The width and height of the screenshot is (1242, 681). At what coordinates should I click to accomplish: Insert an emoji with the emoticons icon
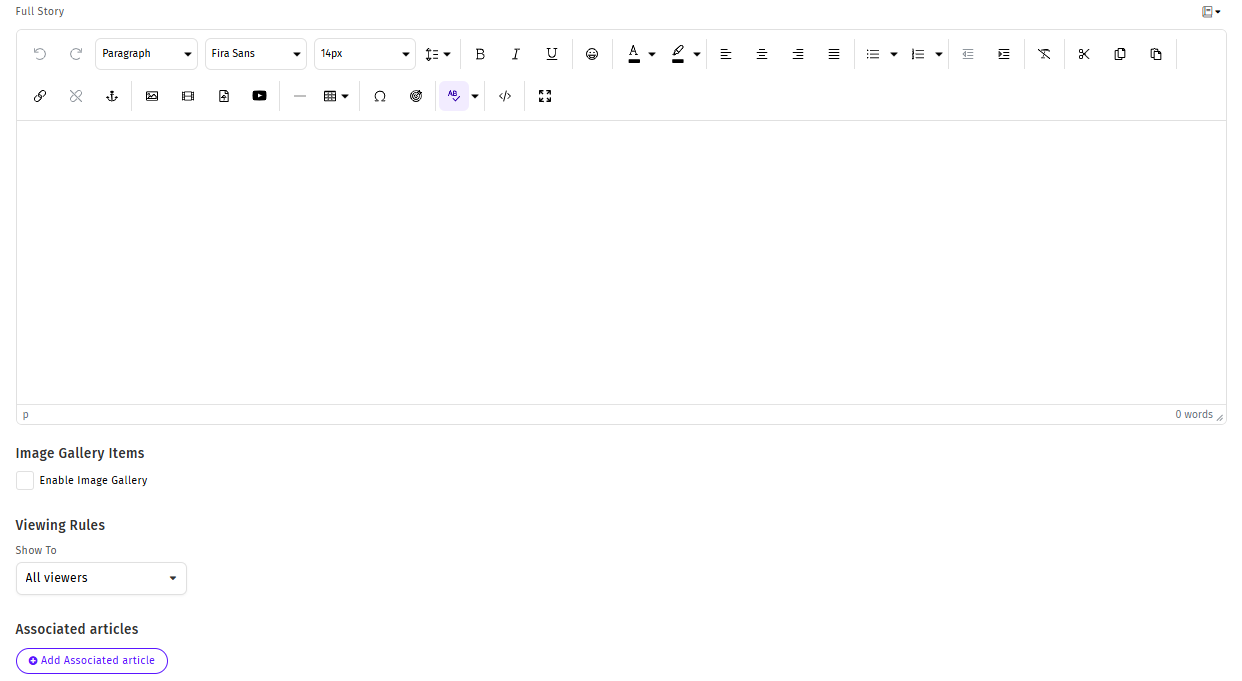point(592,54)
